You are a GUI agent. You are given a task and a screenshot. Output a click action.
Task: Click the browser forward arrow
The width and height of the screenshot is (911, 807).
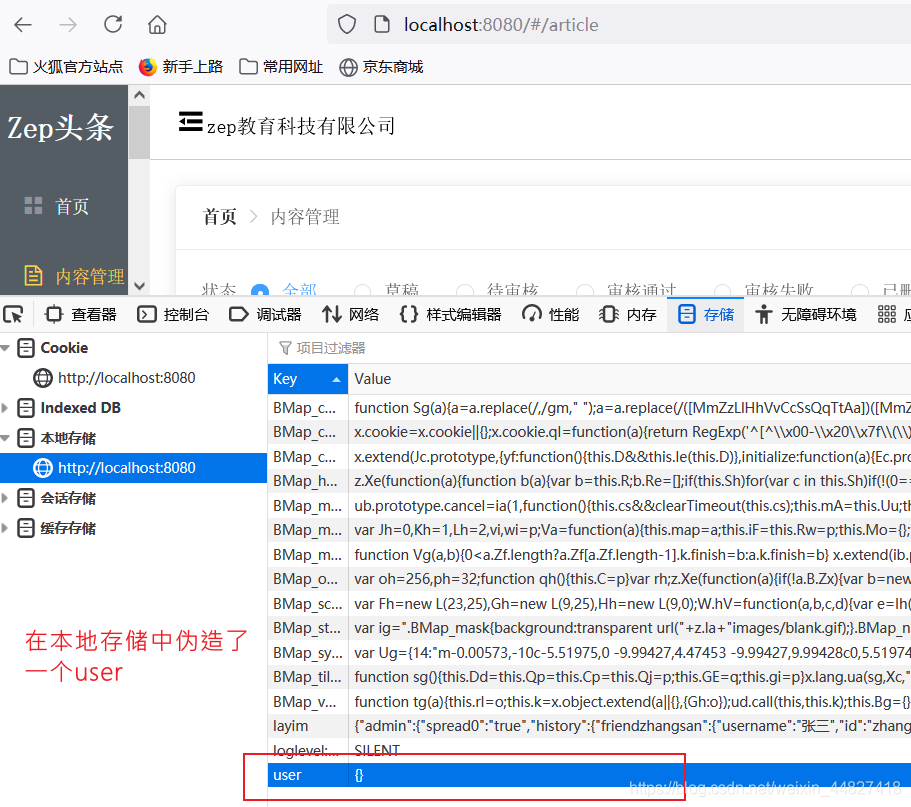[68, 25]
